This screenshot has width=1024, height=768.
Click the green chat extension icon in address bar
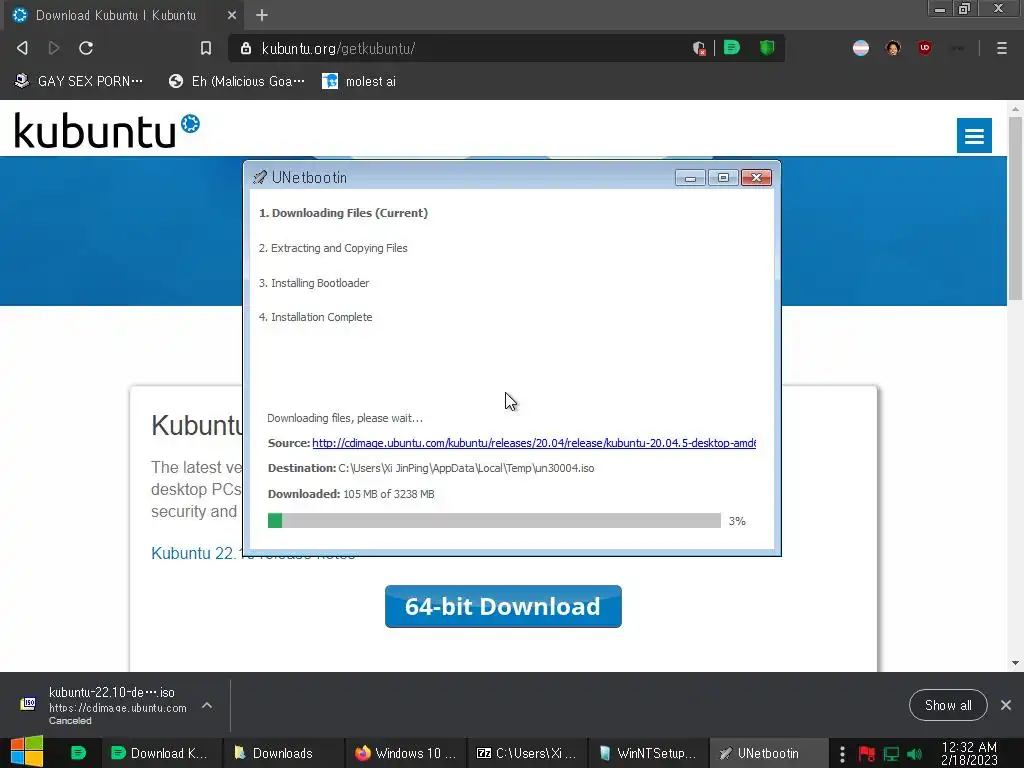click(x=732, y=48)
